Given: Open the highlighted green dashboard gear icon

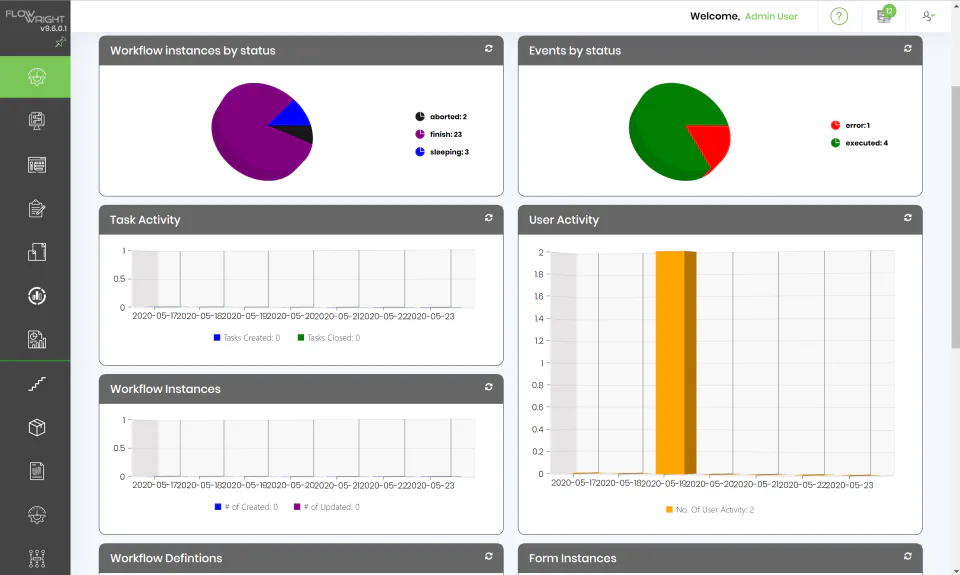Looking at the screenshot, I should tap(36, 77).
